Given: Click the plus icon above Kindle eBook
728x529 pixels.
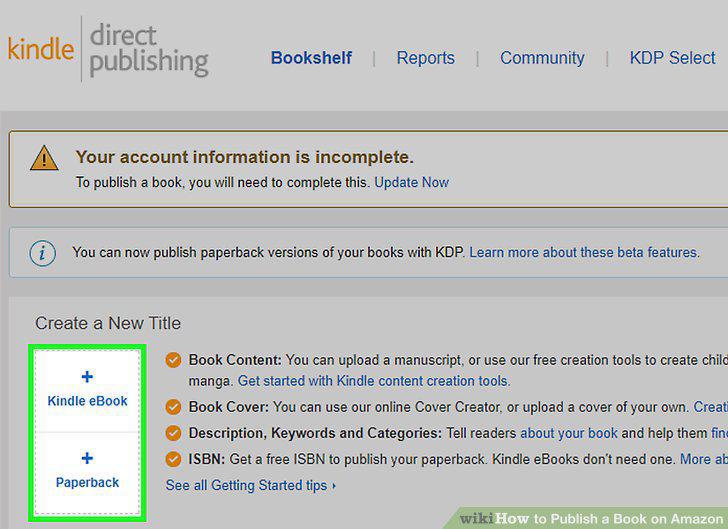Looking at the screenshot, I should 87,376.
